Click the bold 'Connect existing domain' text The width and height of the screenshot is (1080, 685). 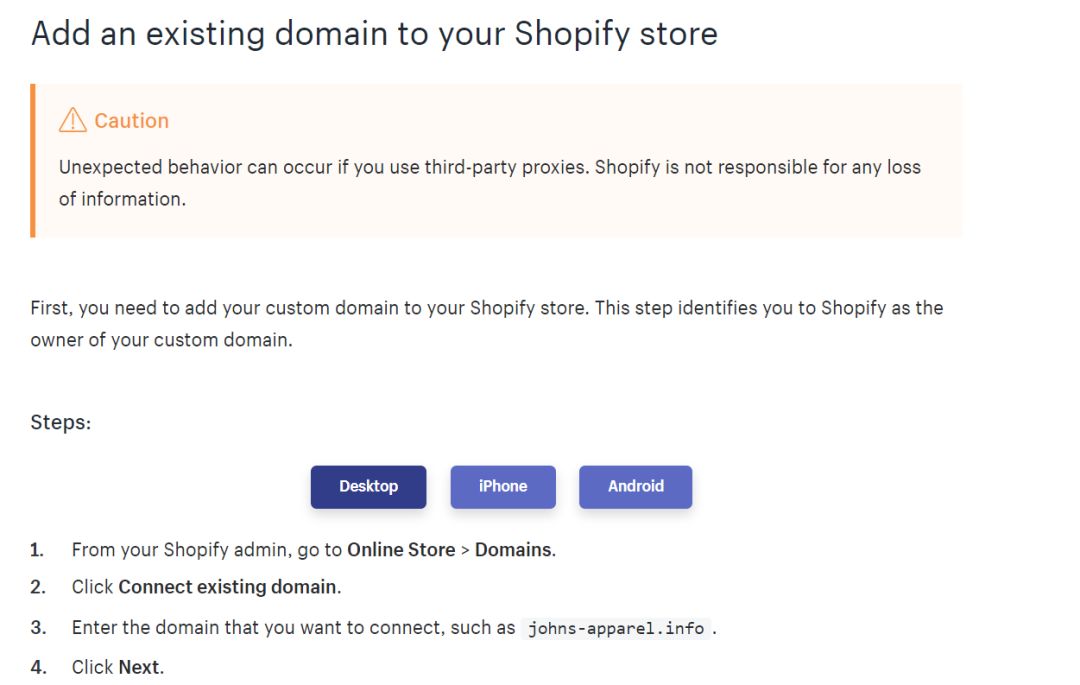click(x=228, y=587)
